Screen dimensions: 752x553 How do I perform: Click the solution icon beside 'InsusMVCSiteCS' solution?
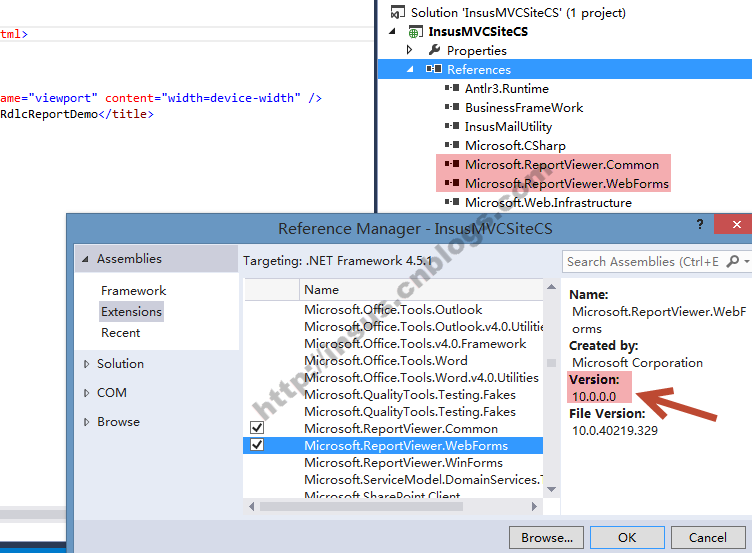(x=398, y=12)
